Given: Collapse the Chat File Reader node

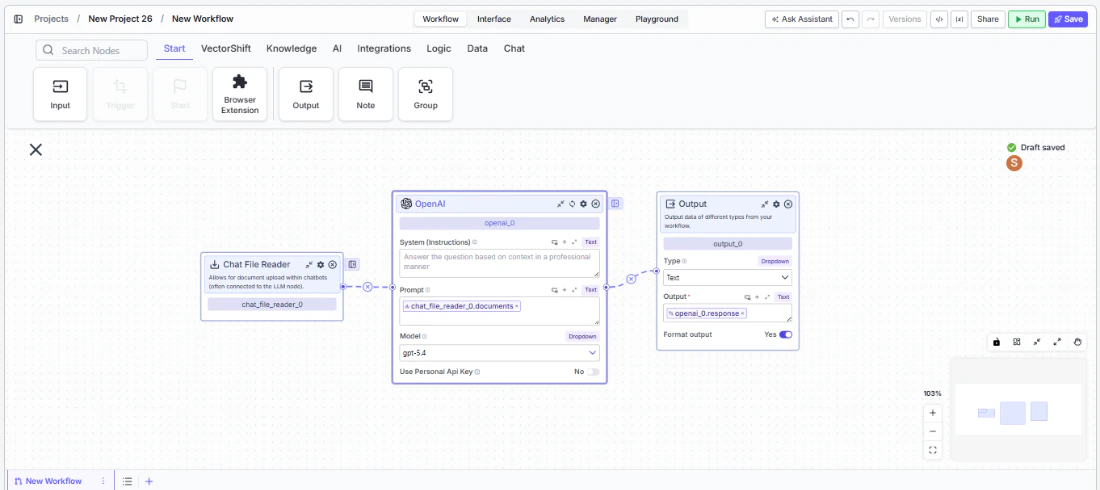Looking at the screenshot, I should coord(309,265).
